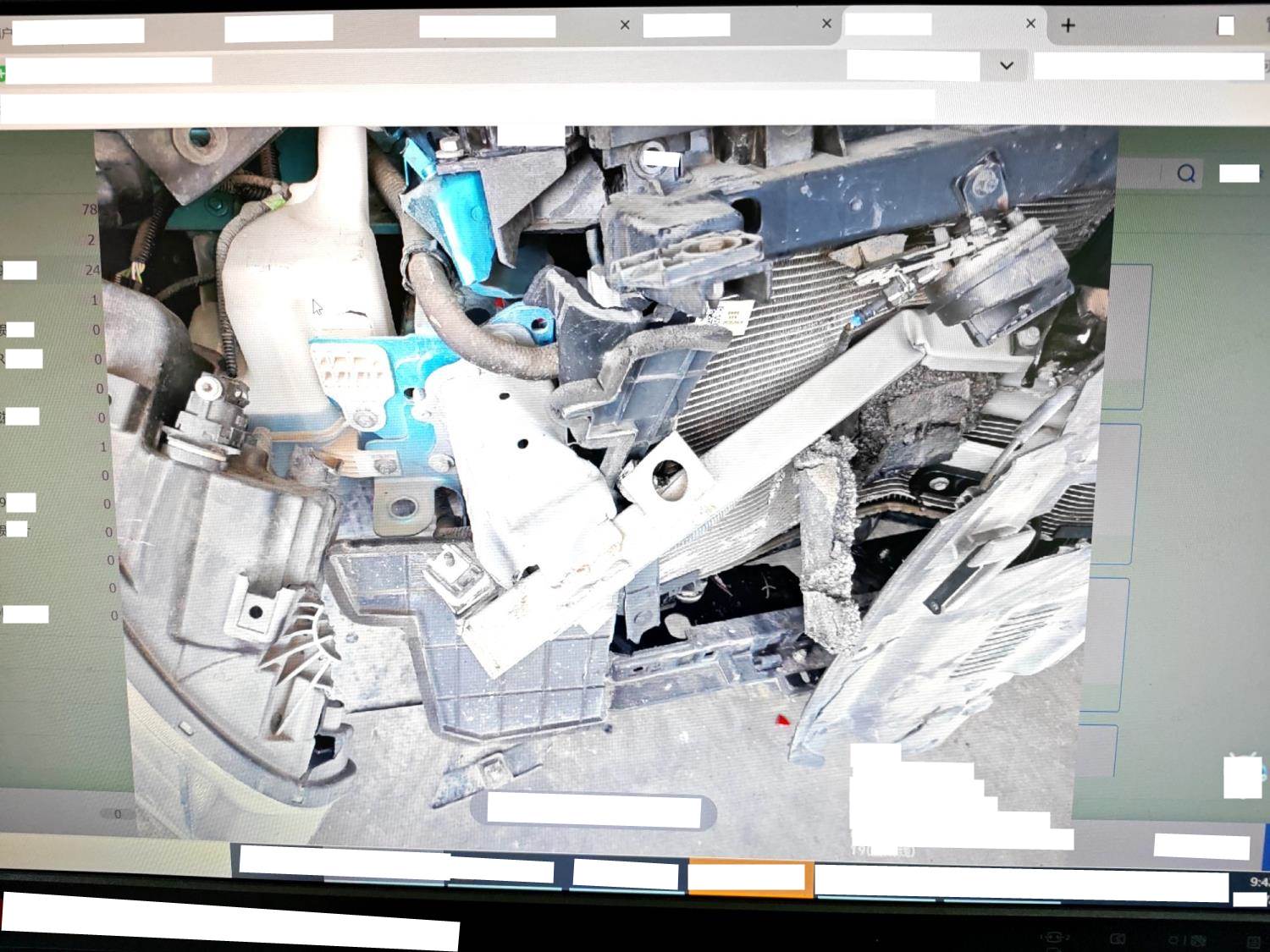The width and height of the screenshot is (1270, 952).
Task: Close the currently active rightmost tab
Action: click(x=1030, y=25)
